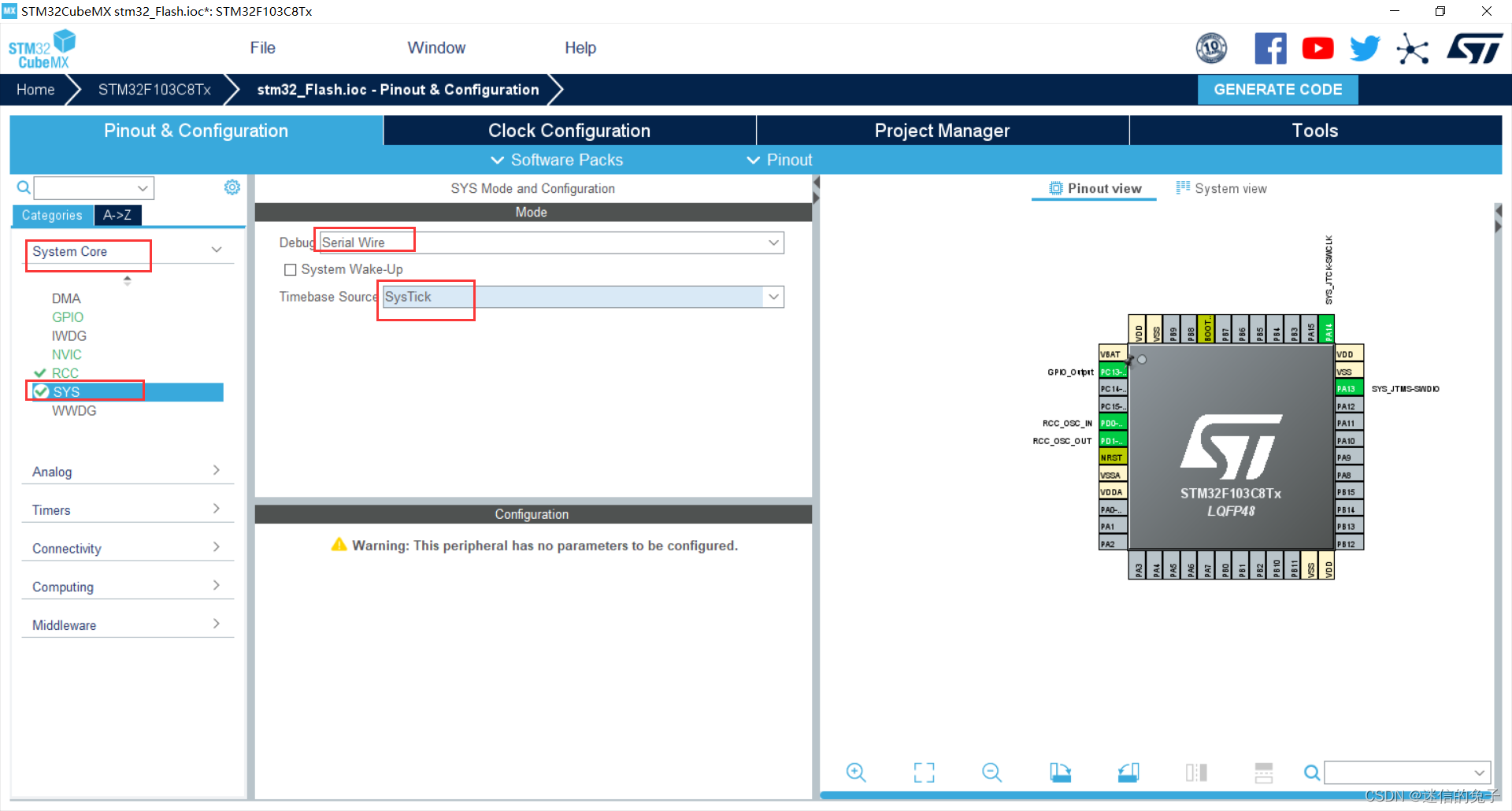1512x811 pixels.
Task: Click the pin search input field
Action: pyautogui.click(x=1397, y=773)
